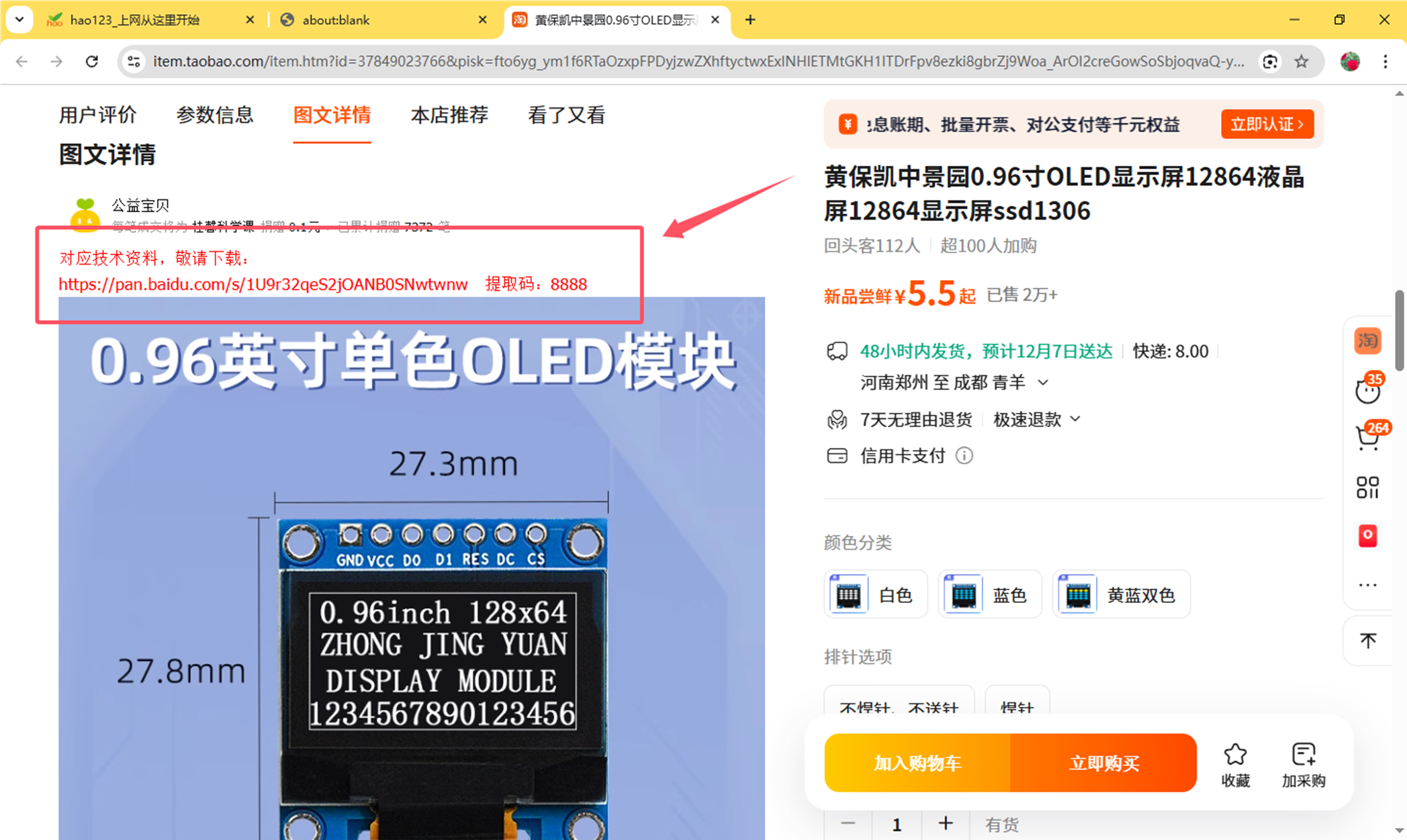This screenshot has height=840, width=1407.
Task: Click the 立即认证 button
Action: click(1267, 124)
